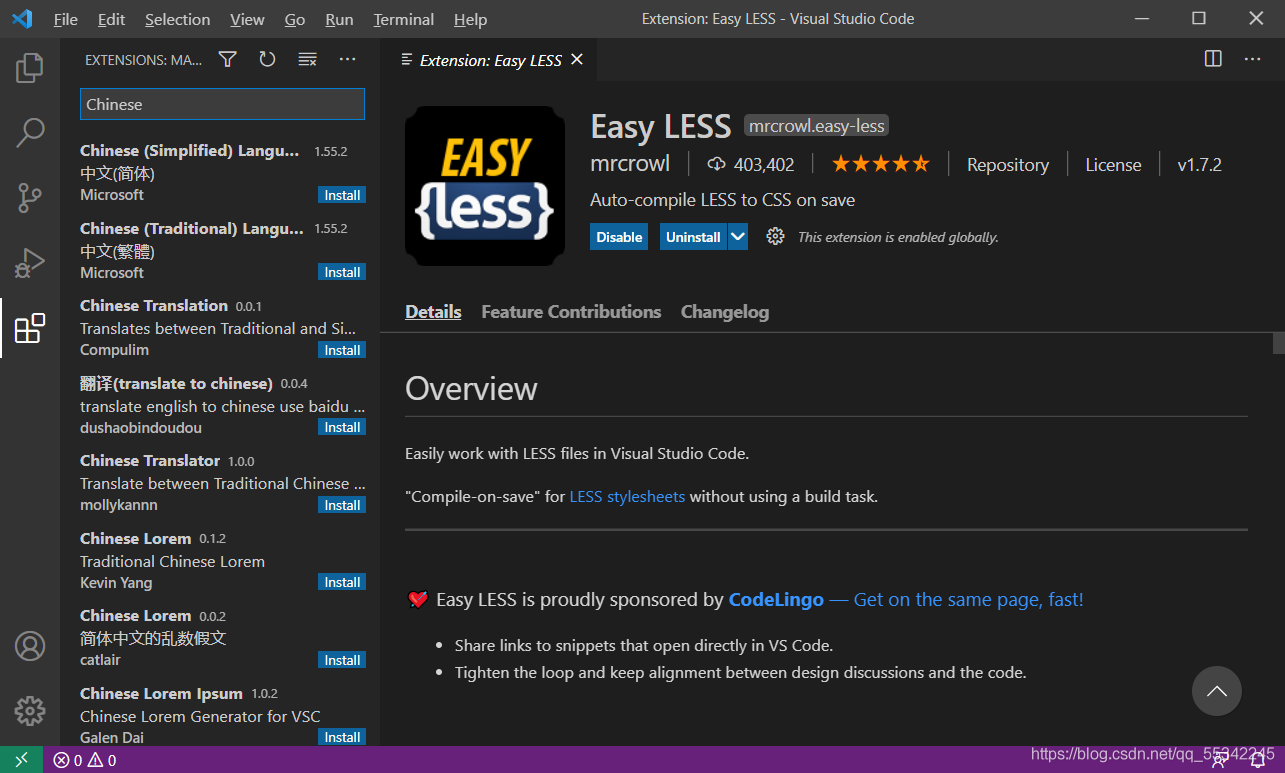Viewport: 1285px width, 773px height.
Task: Uninstall the Easy LESS extension
Action: click(693, 237)
